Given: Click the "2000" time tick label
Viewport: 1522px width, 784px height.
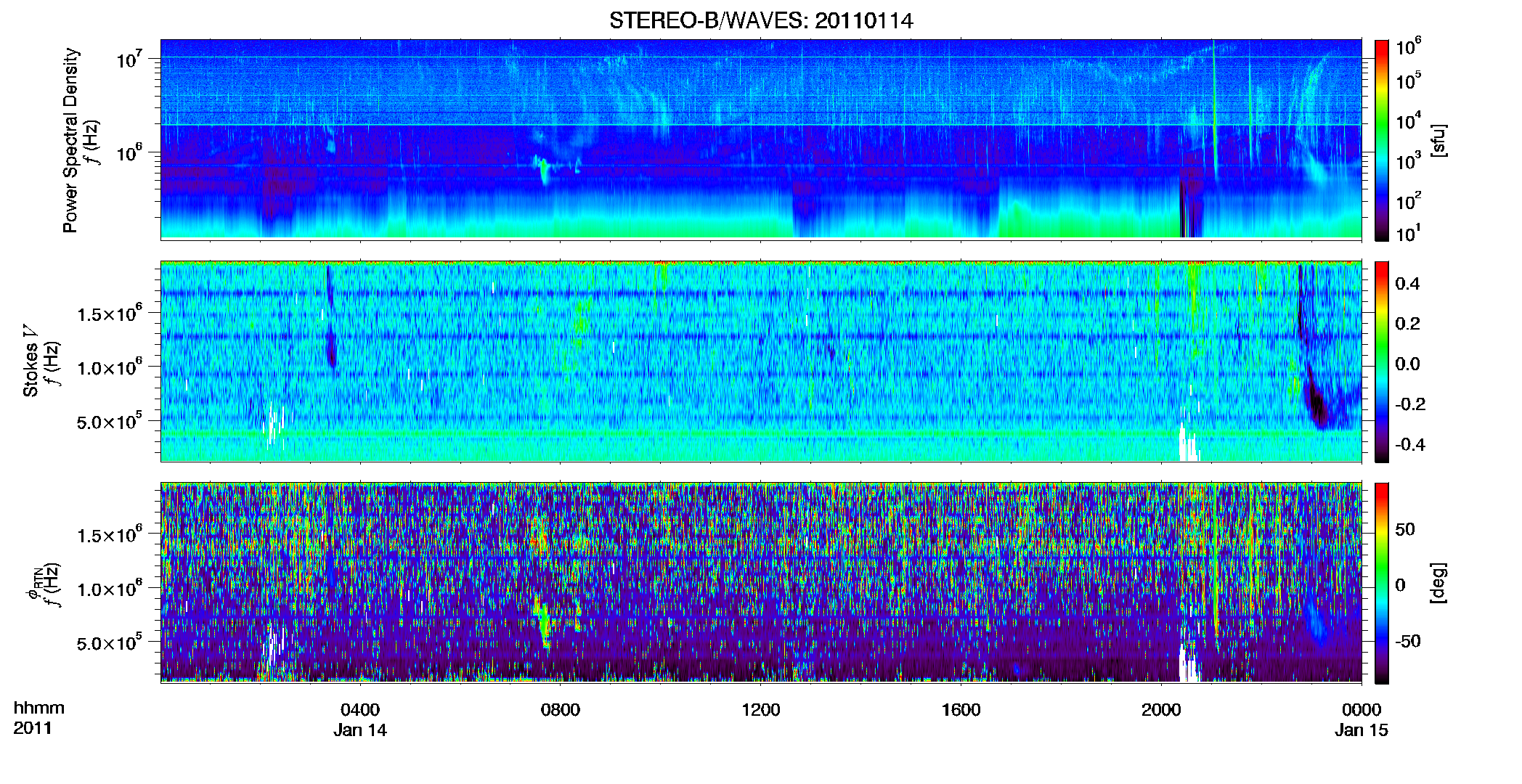Looking at the screenshot, I should point(1161,710).
